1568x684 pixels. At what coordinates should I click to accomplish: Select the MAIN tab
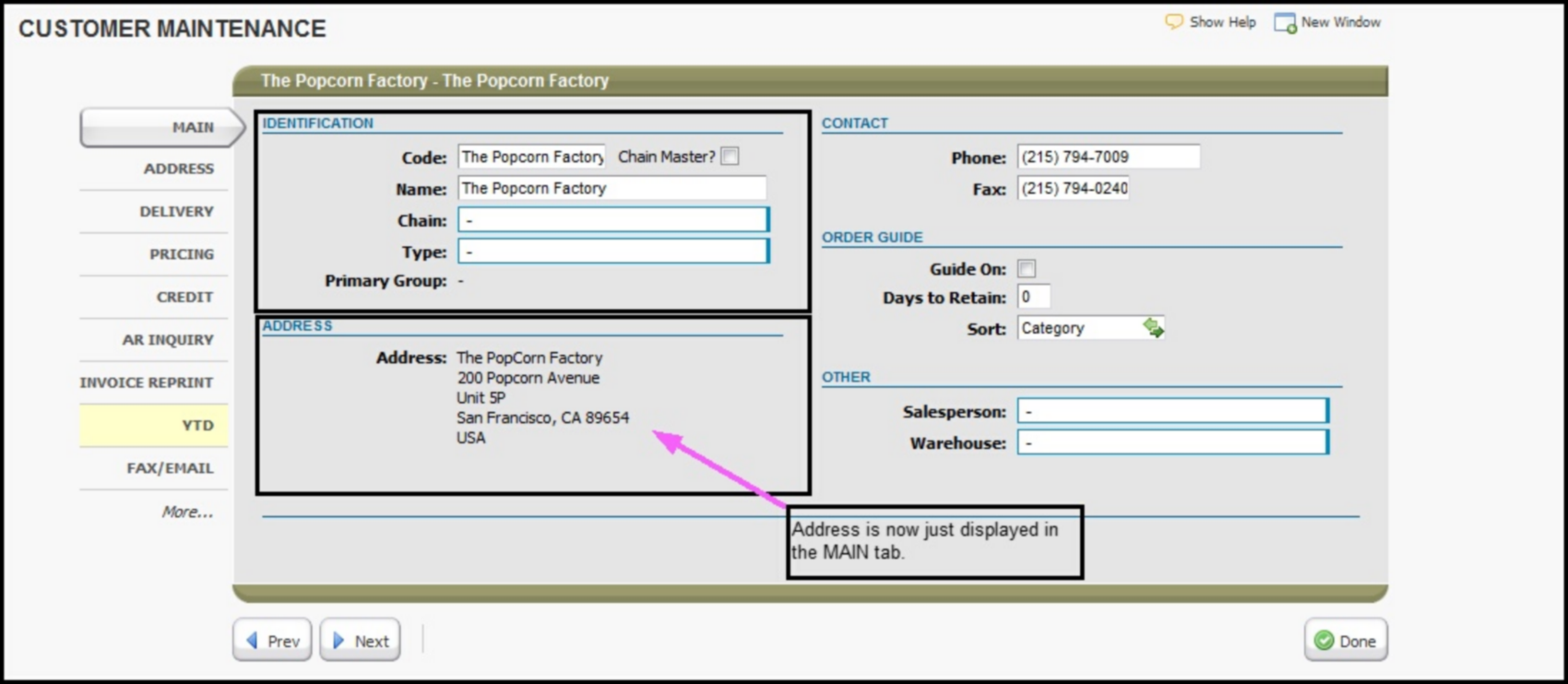[162, 127]
